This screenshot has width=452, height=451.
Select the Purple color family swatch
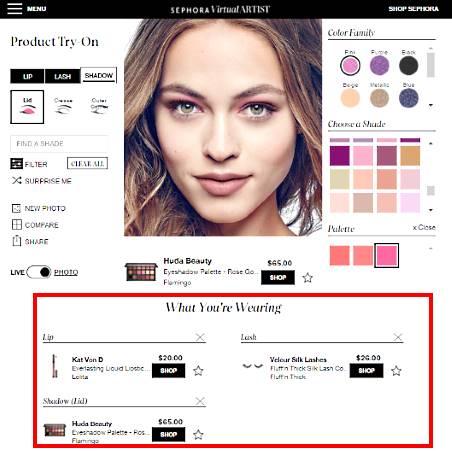click(x=379, y=65)
